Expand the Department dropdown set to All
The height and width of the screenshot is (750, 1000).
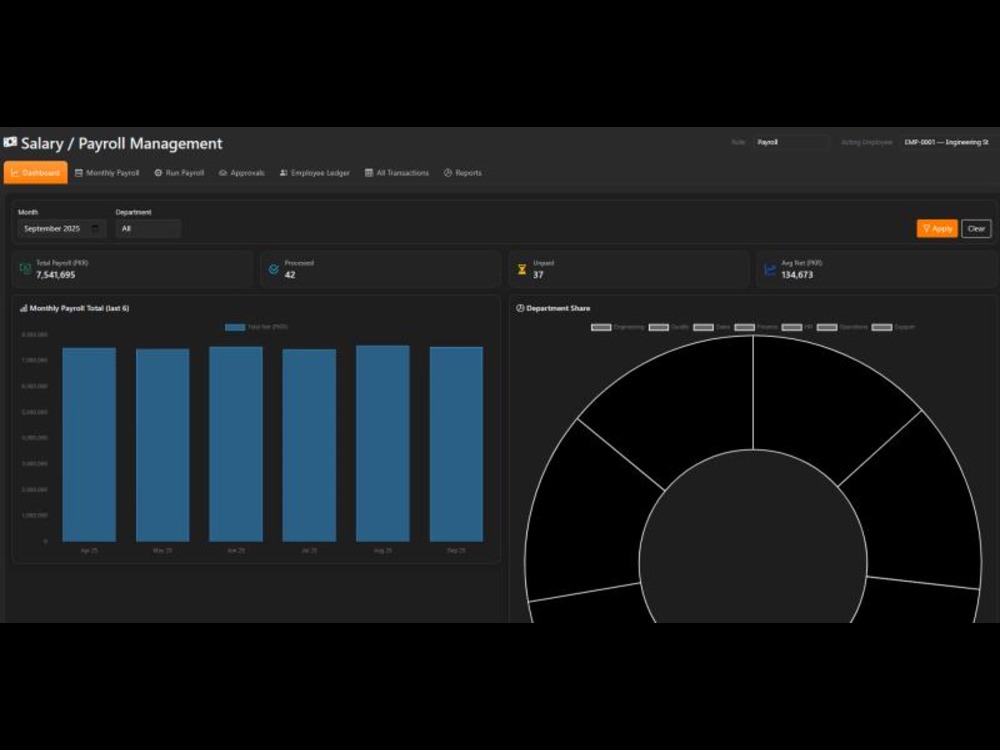148,228
